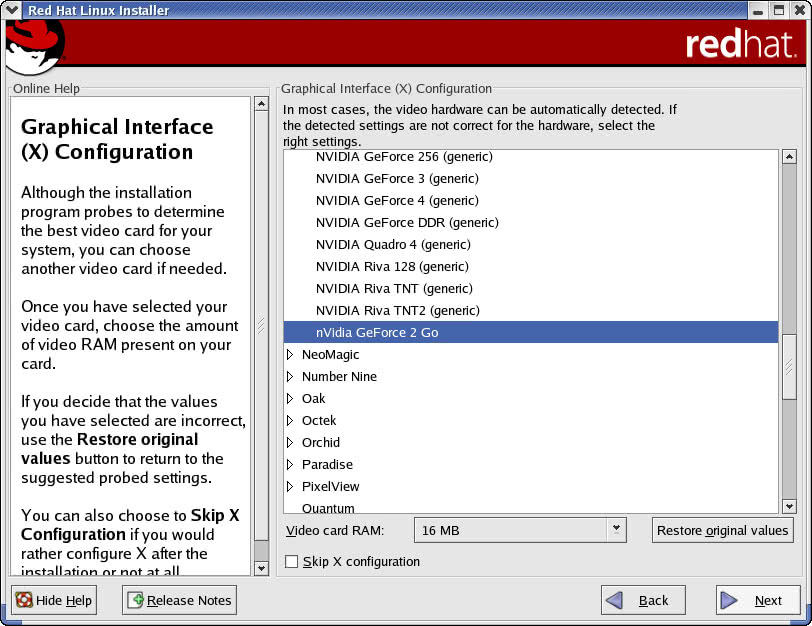This screenshot has height=626, width=812.
Task: Click the Next right-arrow icon
Action: (729, 600)
